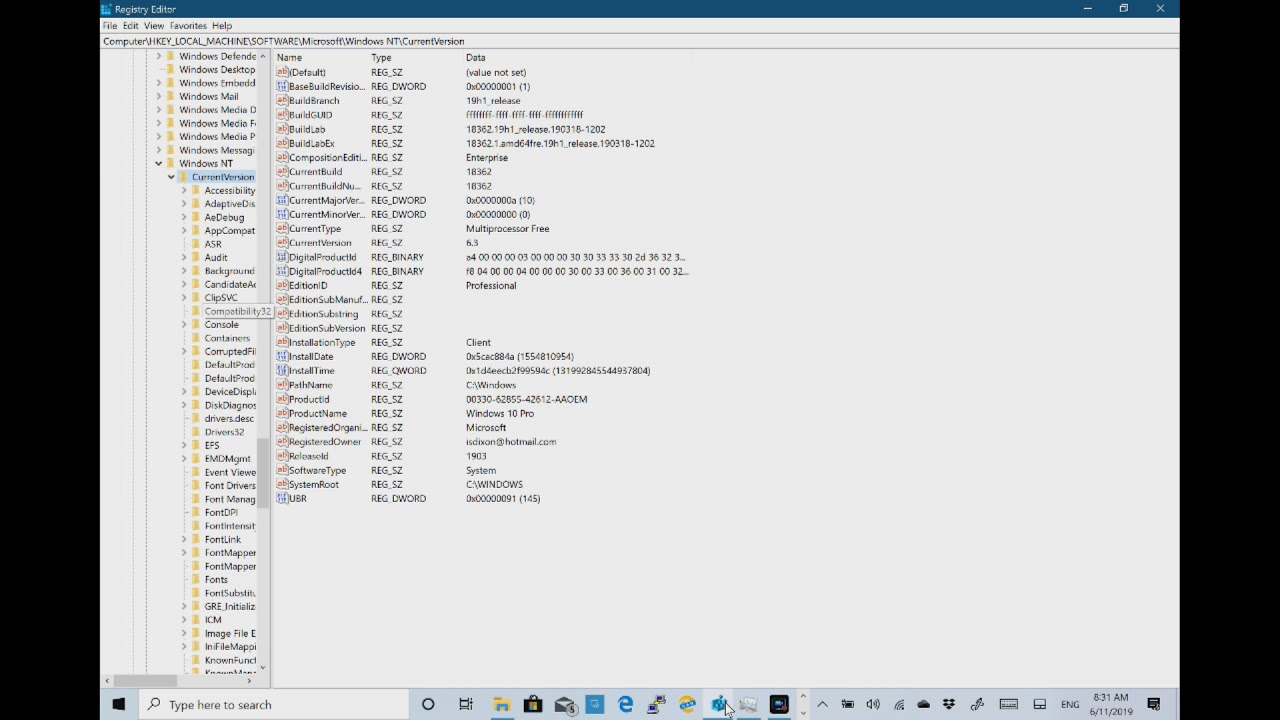Select the ReleaseId value name
This screenshot has height=720, width=1280.
308,456
